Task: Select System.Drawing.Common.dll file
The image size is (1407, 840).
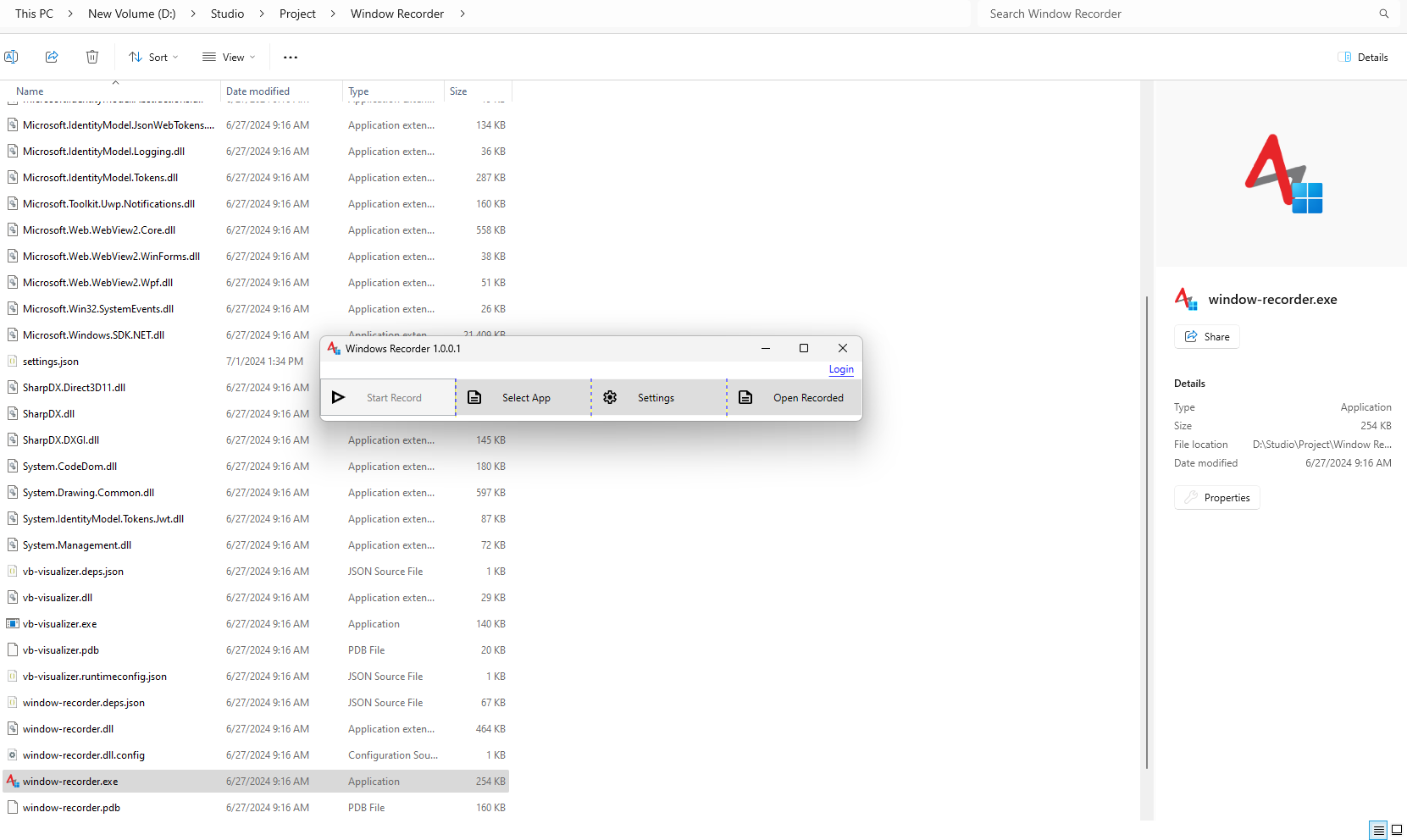Action: 256,492
